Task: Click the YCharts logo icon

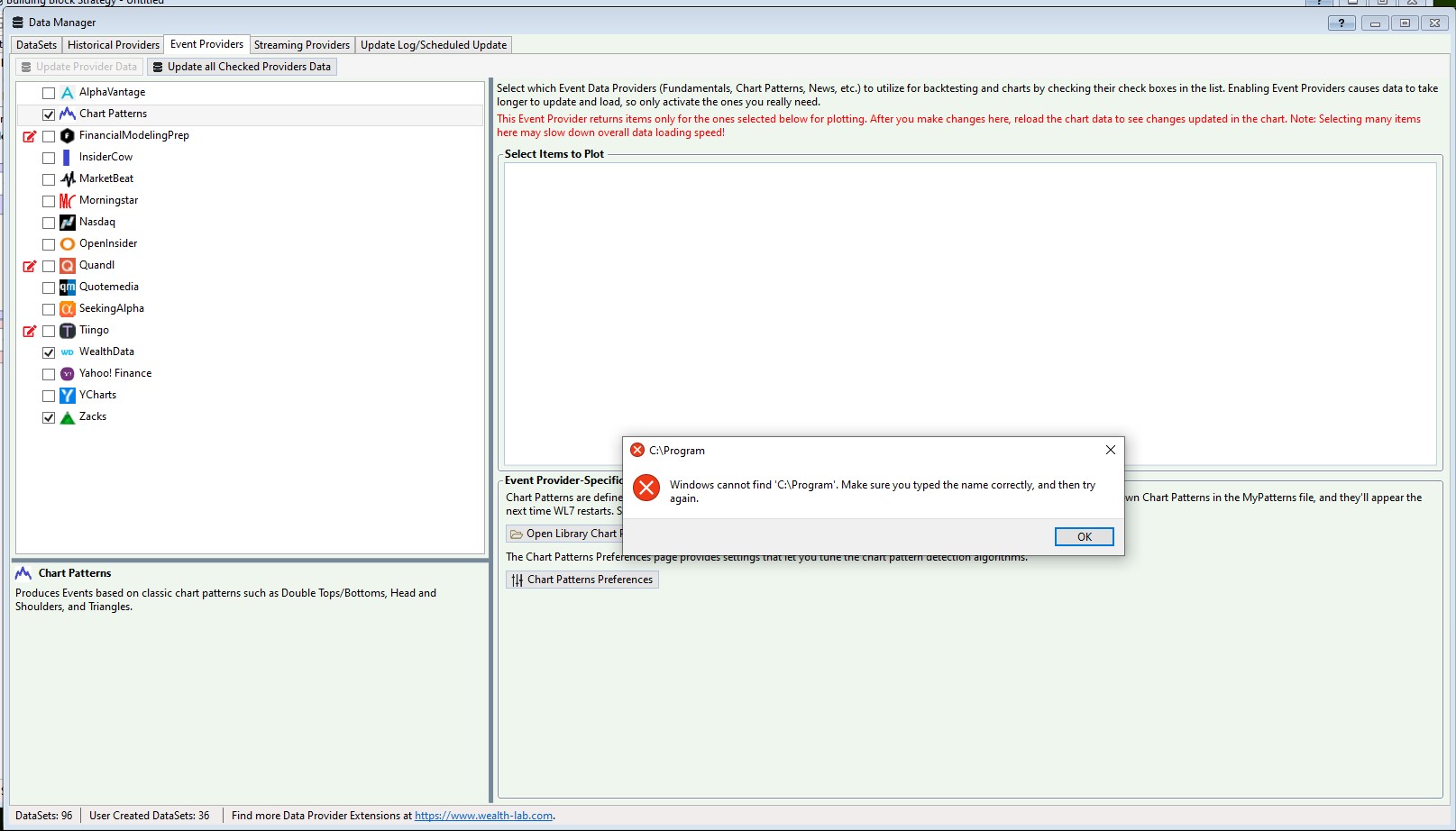Action: click(68, 396)
